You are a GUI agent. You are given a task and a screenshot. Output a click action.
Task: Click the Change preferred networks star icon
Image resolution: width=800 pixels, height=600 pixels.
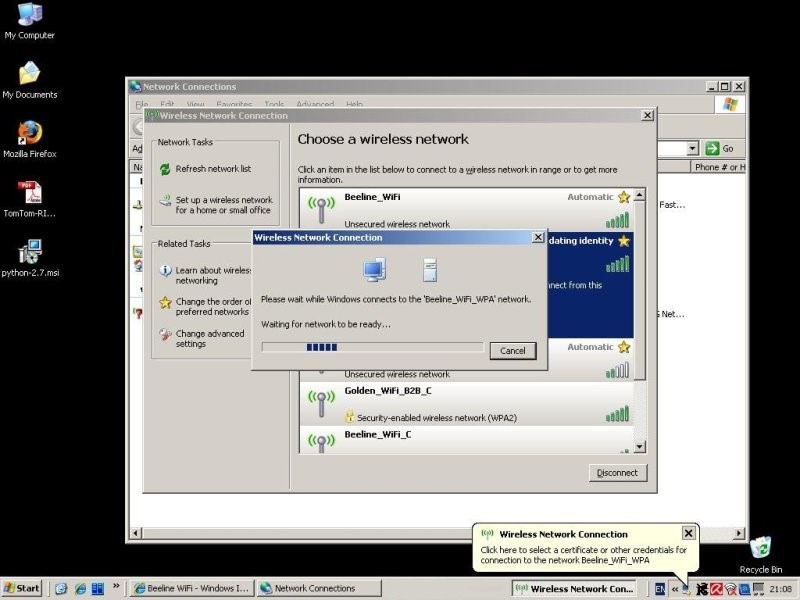pyautogui.click(x=165, y=303)
